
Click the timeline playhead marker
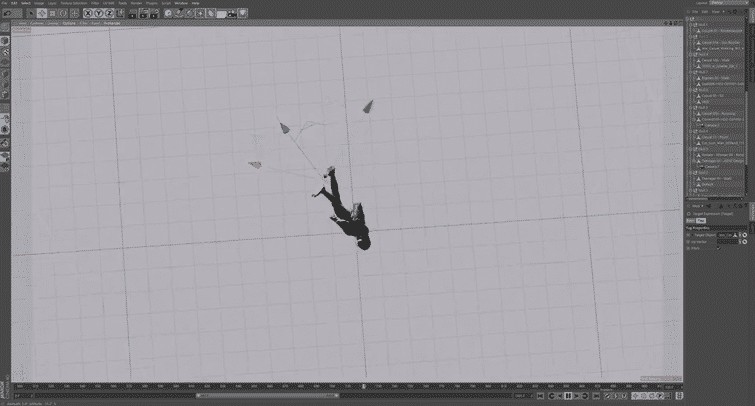(364, 386)
